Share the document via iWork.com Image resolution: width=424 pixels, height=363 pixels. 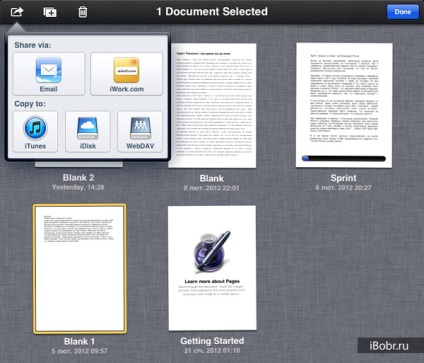coord(126,74)
